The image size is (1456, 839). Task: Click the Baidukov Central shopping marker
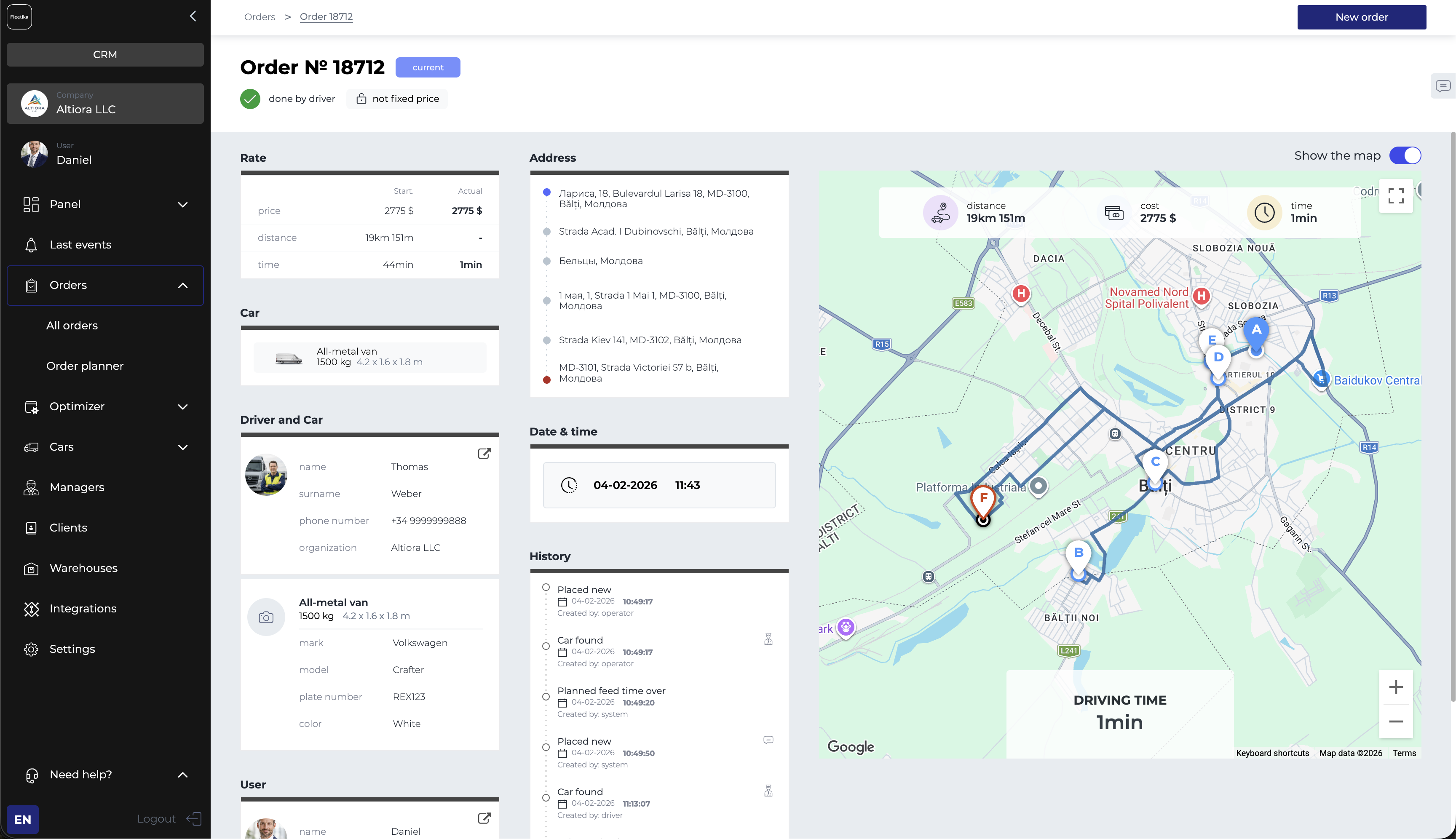(x=1321, y=379)
